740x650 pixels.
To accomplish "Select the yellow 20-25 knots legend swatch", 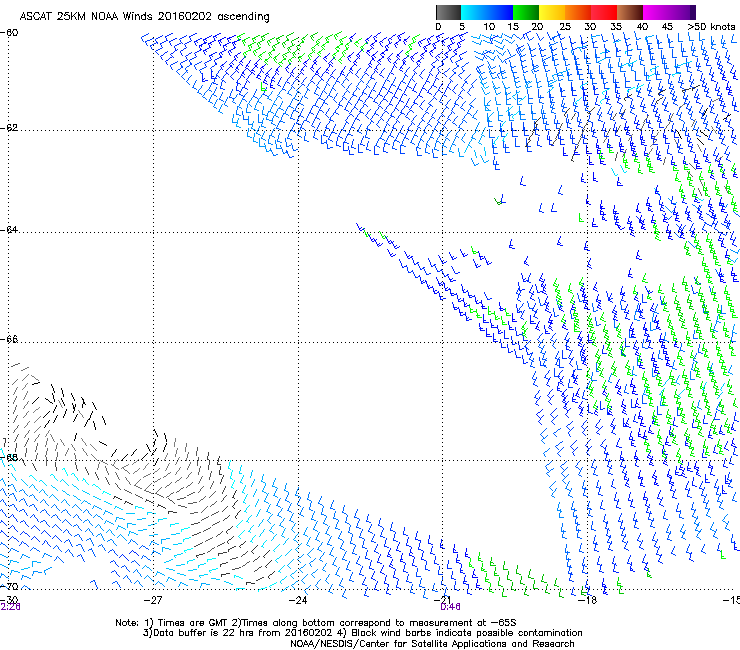I will pyautogui.click(x=552, y=12).
